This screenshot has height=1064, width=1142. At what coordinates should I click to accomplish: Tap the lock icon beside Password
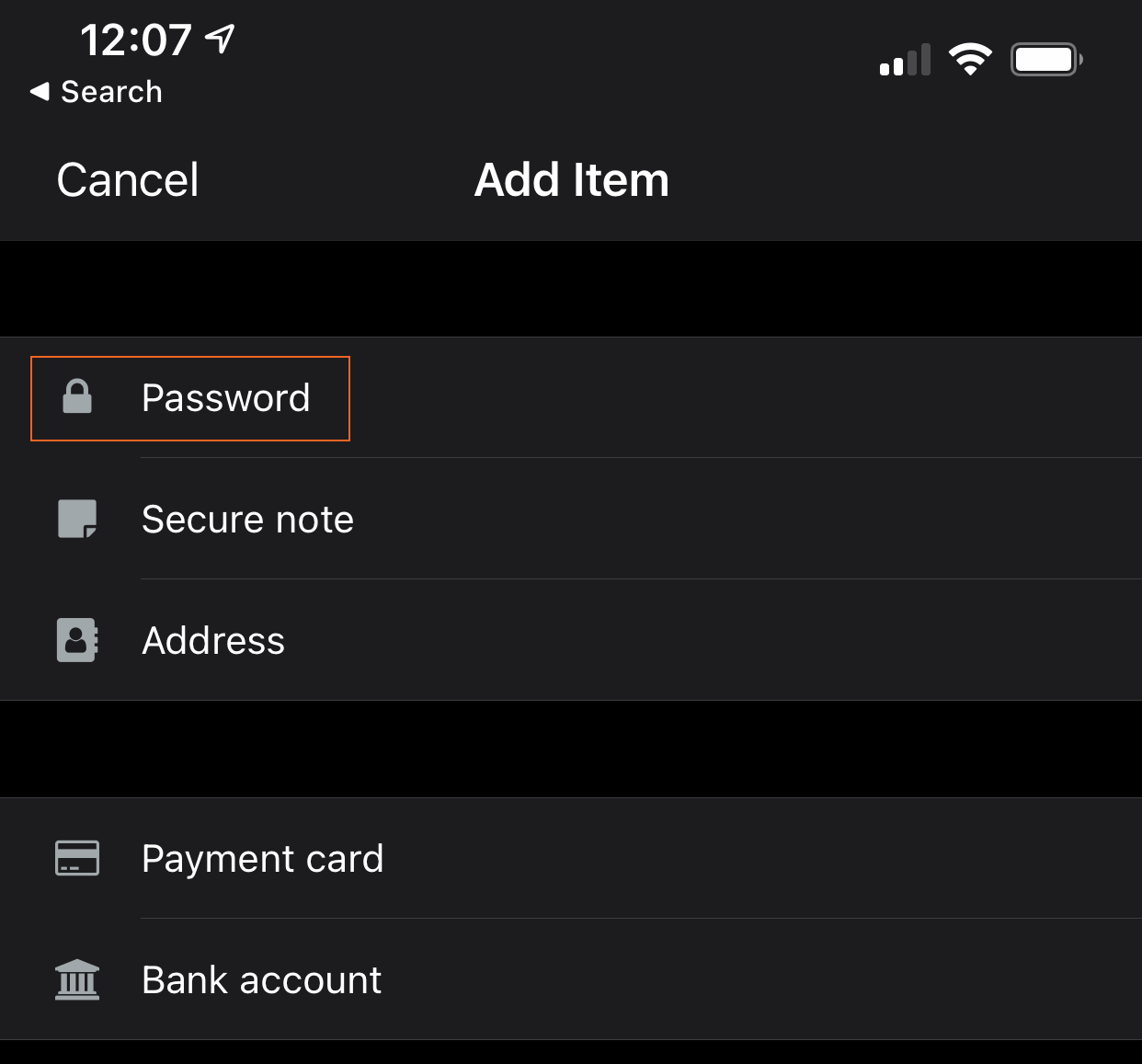point(77,397)
